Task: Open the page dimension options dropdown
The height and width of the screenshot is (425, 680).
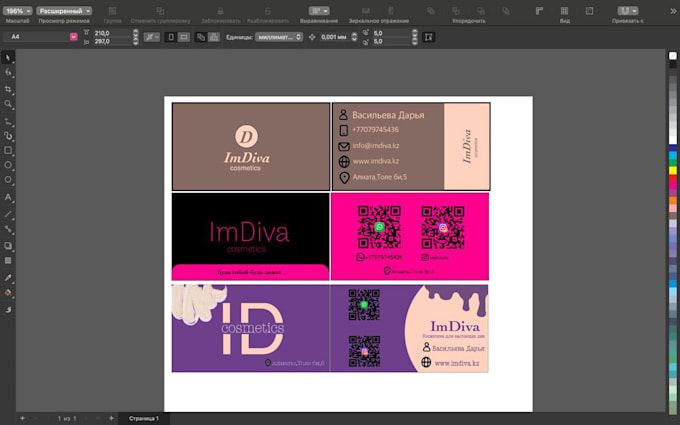Action: click(152, 37)
